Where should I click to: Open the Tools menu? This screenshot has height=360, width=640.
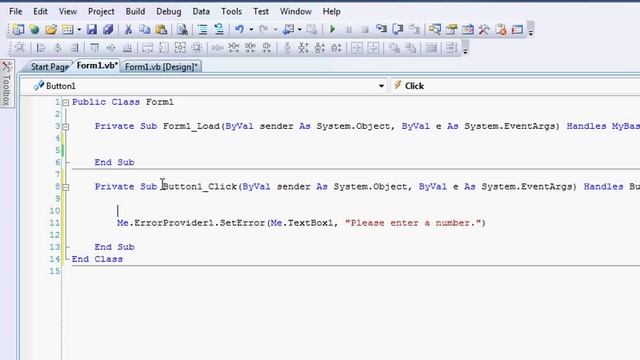pos(231,11)
